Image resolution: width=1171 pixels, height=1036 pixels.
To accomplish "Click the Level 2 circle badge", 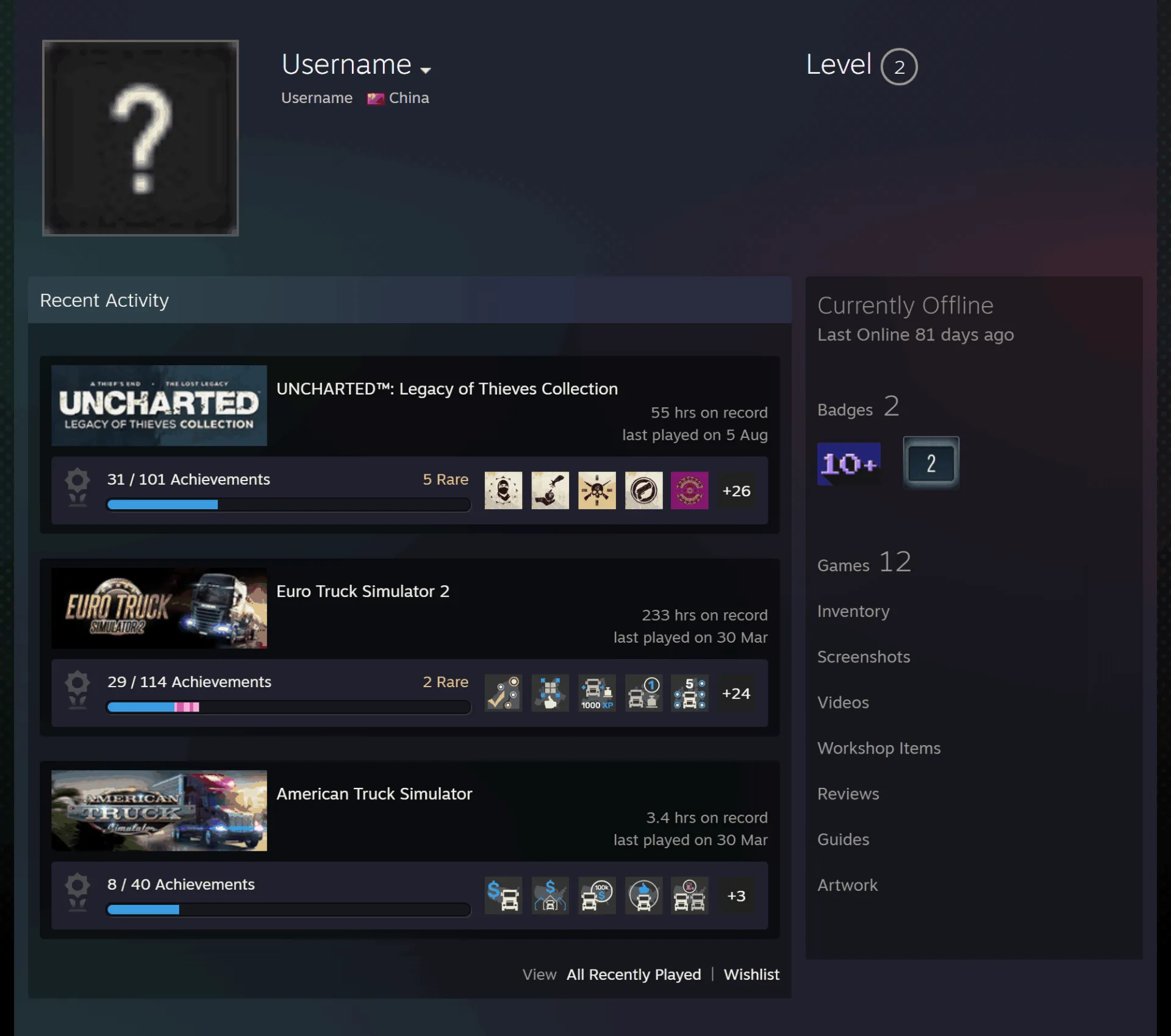I will coord(899,66).
